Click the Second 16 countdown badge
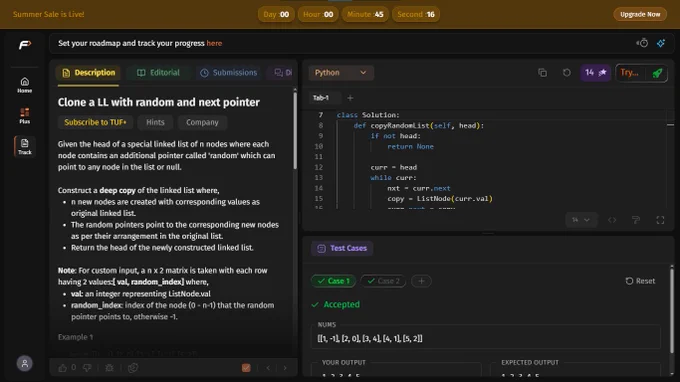The image size is (680, 382). [x=416, y=14]
